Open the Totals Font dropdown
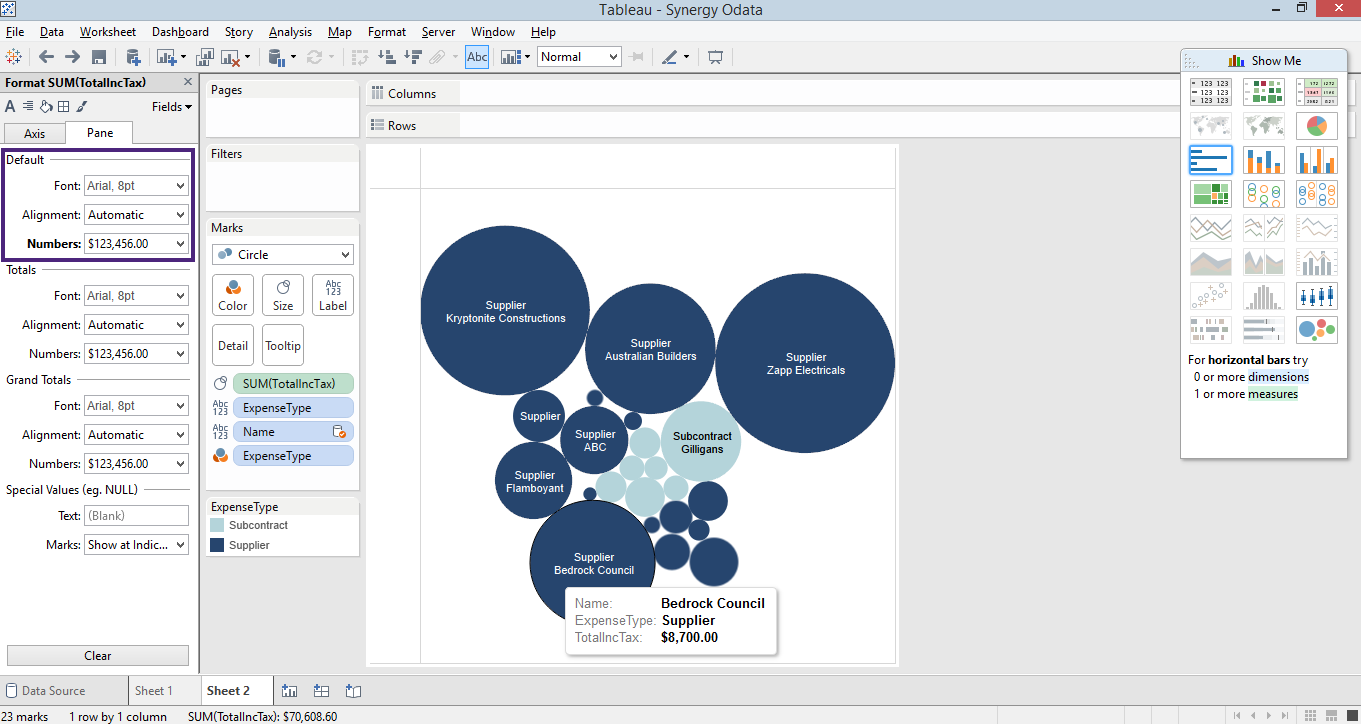The width and height of the screenshot is (1361, 724). pos(136,295)
